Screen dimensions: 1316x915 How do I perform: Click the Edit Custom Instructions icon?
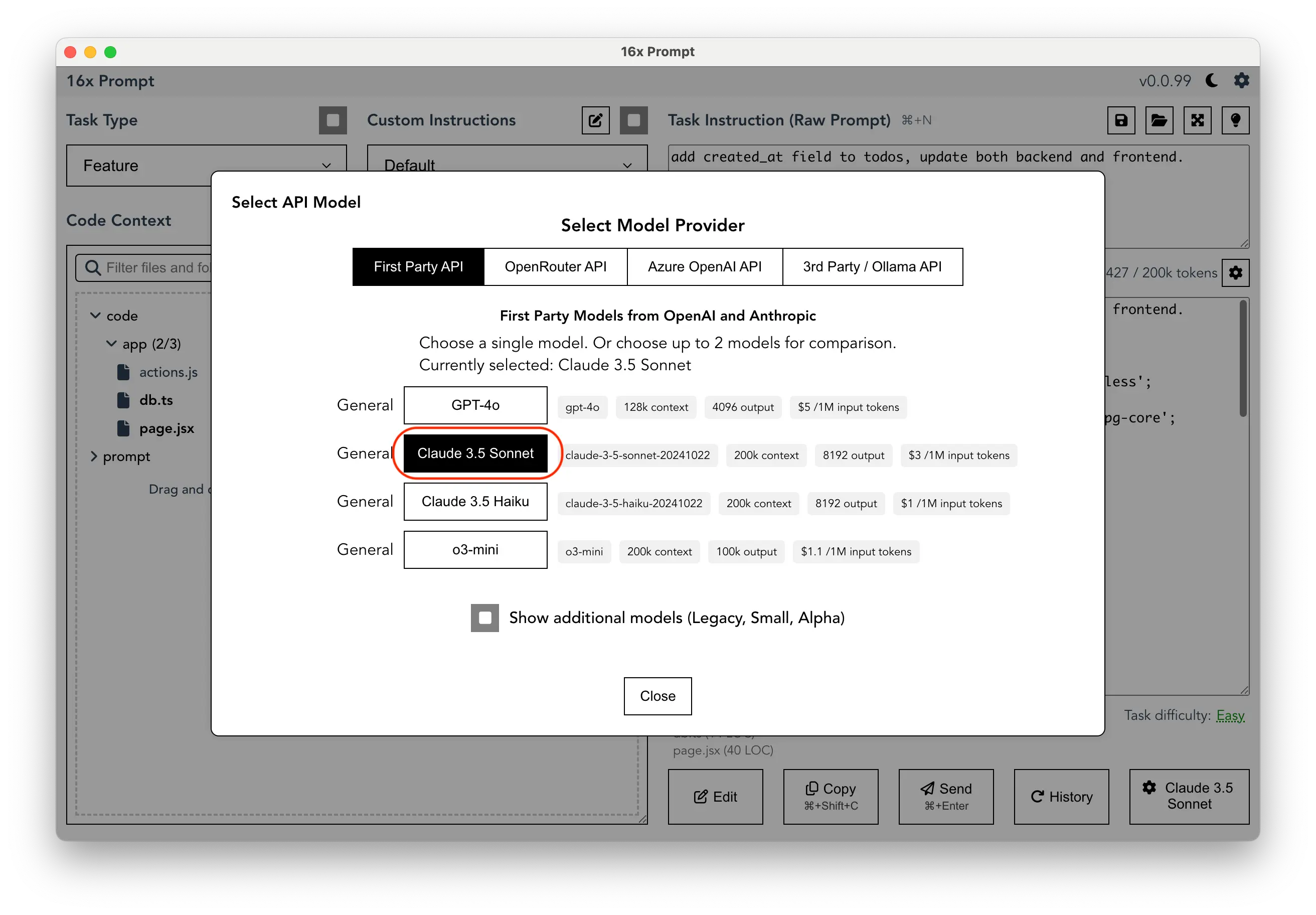[596, 121]
